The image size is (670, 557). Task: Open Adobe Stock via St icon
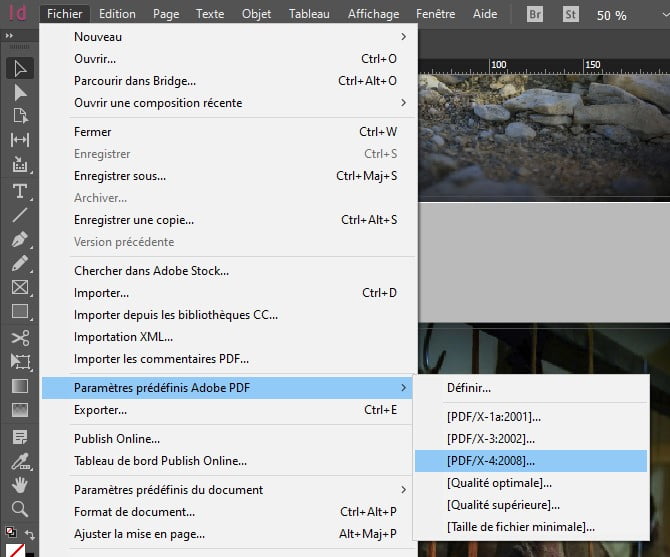[572, 15]
